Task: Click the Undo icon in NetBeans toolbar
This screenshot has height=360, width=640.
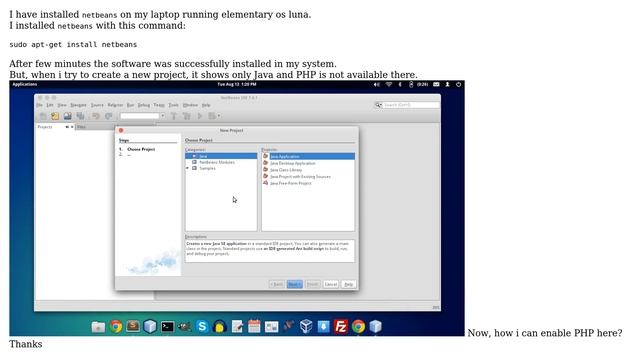Action: tap(96, 116)
